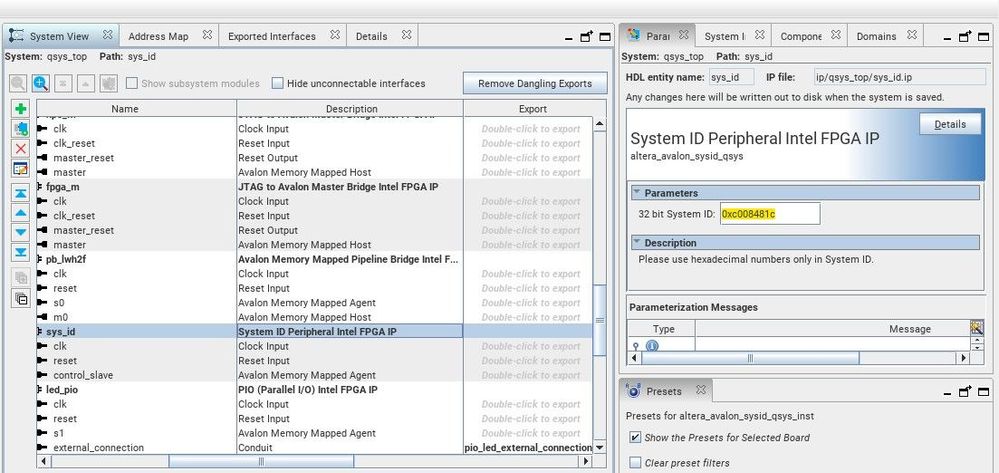Click the move down arrow icon

tap(21, 232)
